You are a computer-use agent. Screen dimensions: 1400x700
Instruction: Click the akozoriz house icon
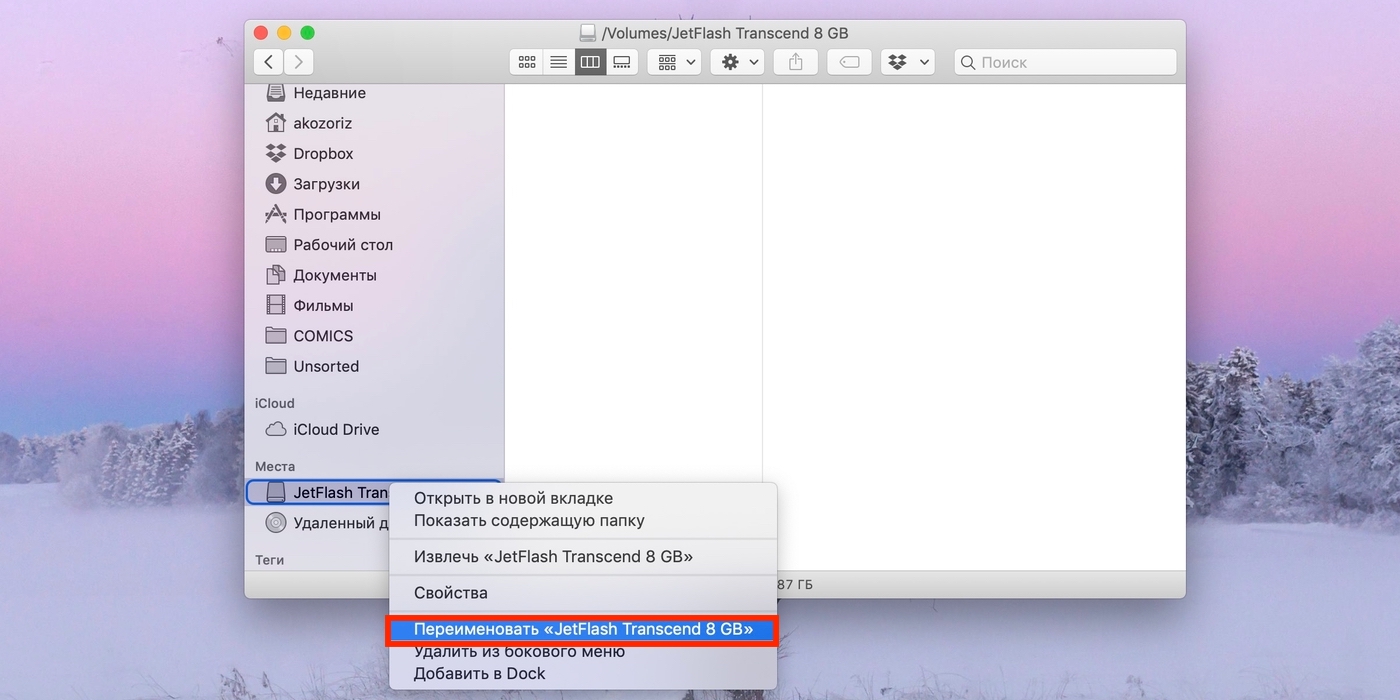click(276, 123)
